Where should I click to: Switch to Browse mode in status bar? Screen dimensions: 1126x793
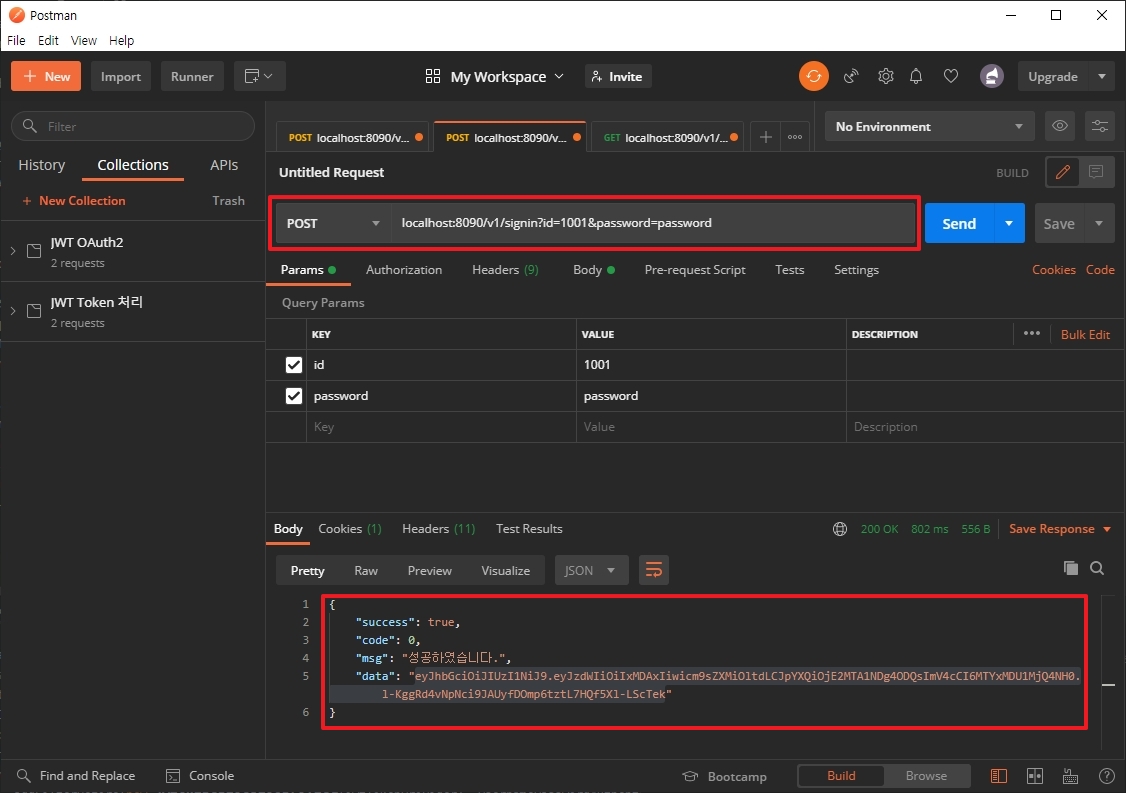pyautogui.click(x=926, y=776)
